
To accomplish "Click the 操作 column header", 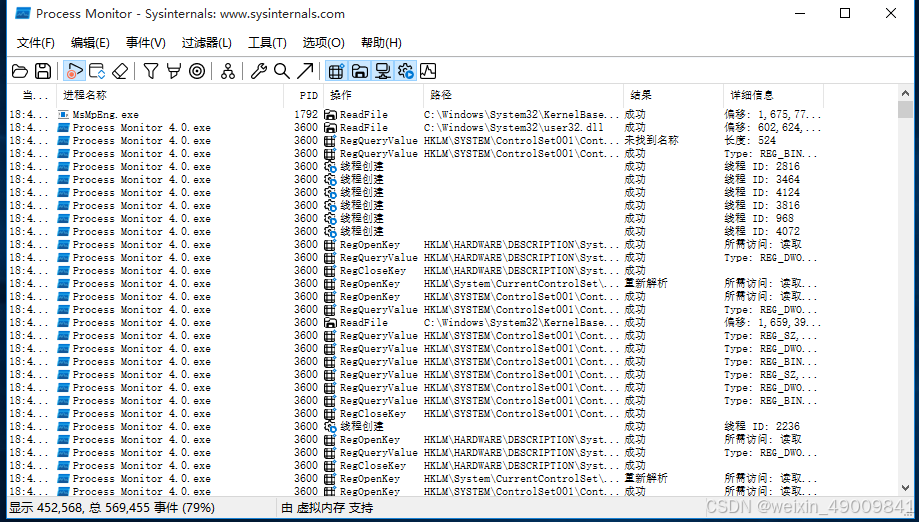I will 373,95.
